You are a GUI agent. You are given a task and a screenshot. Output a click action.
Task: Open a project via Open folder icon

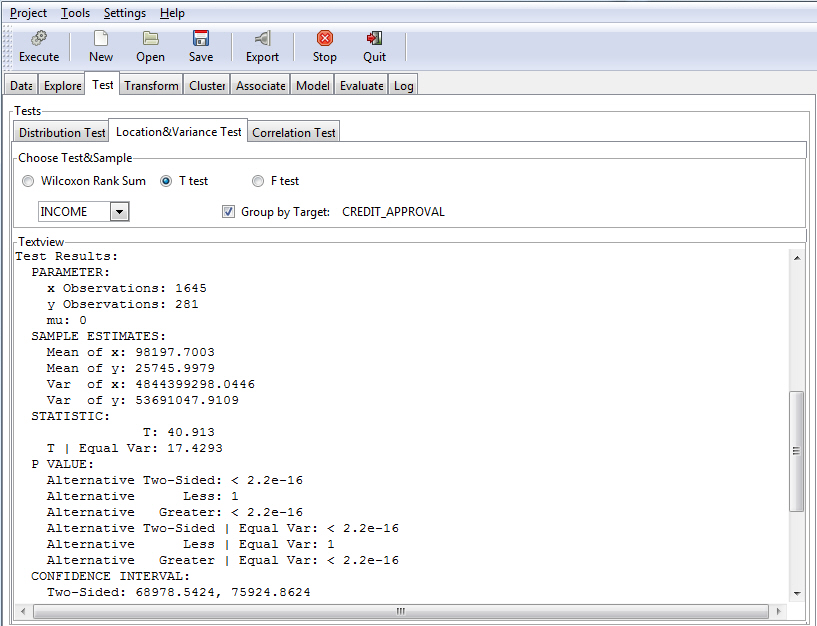tap(151, 38)
